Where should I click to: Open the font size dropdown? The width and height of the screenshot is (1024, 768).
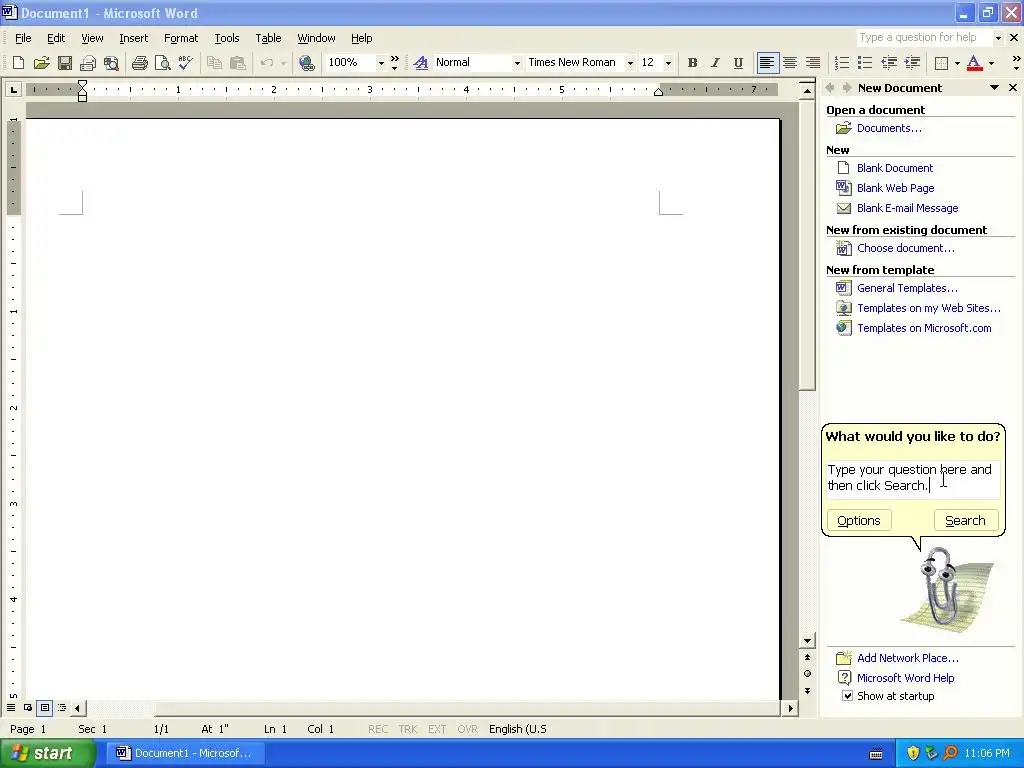(x=667, y=63)
